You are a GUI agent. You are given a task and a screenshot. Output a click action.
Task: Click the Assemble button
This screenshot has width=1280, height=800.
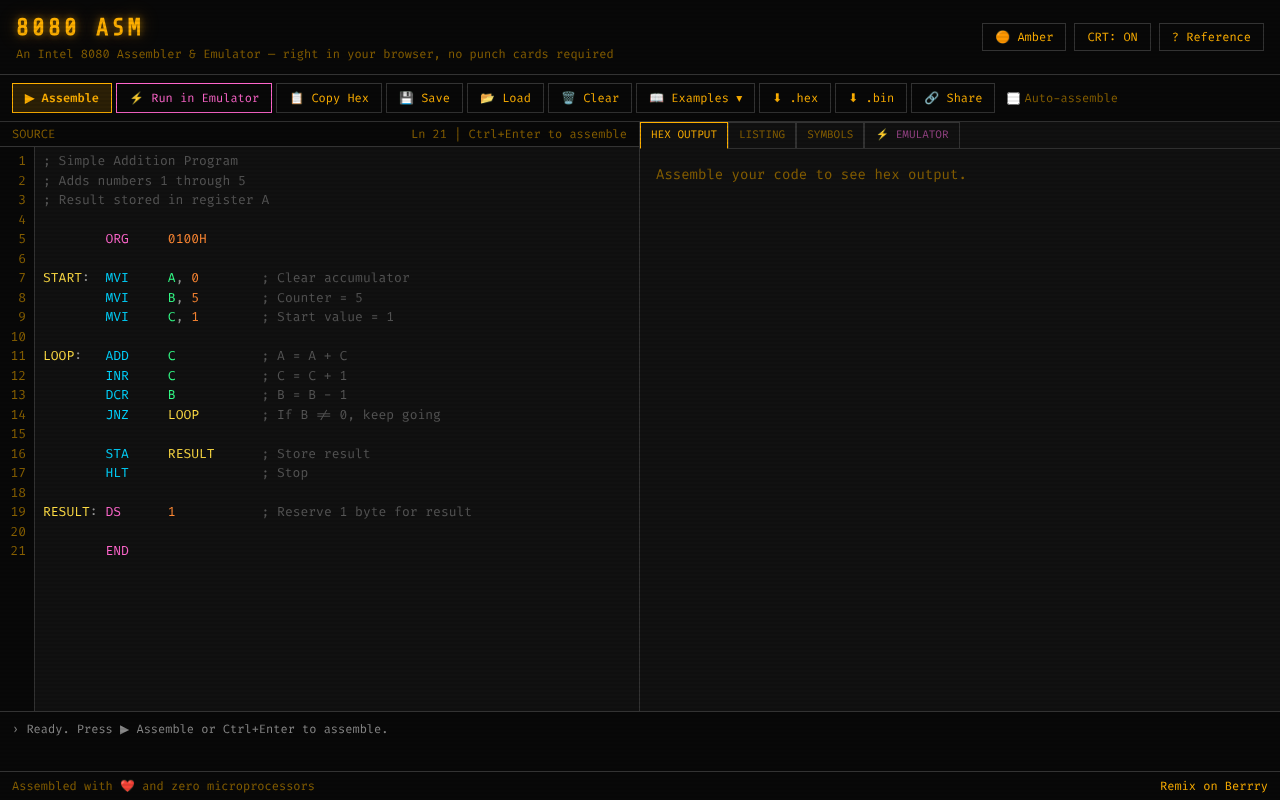62,98
